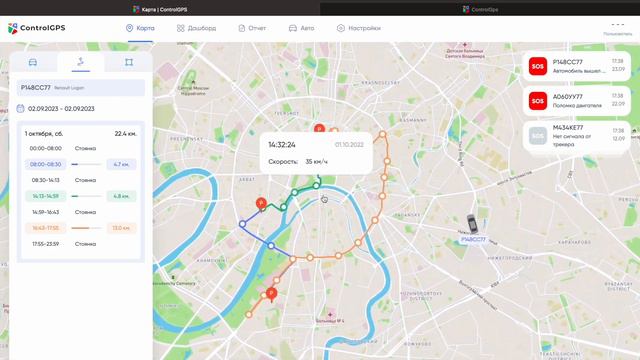The height and width of the screenshot is (360, 640).
Task: Click the blue route waypoint on the river crossing
Action: coord(271,246)
